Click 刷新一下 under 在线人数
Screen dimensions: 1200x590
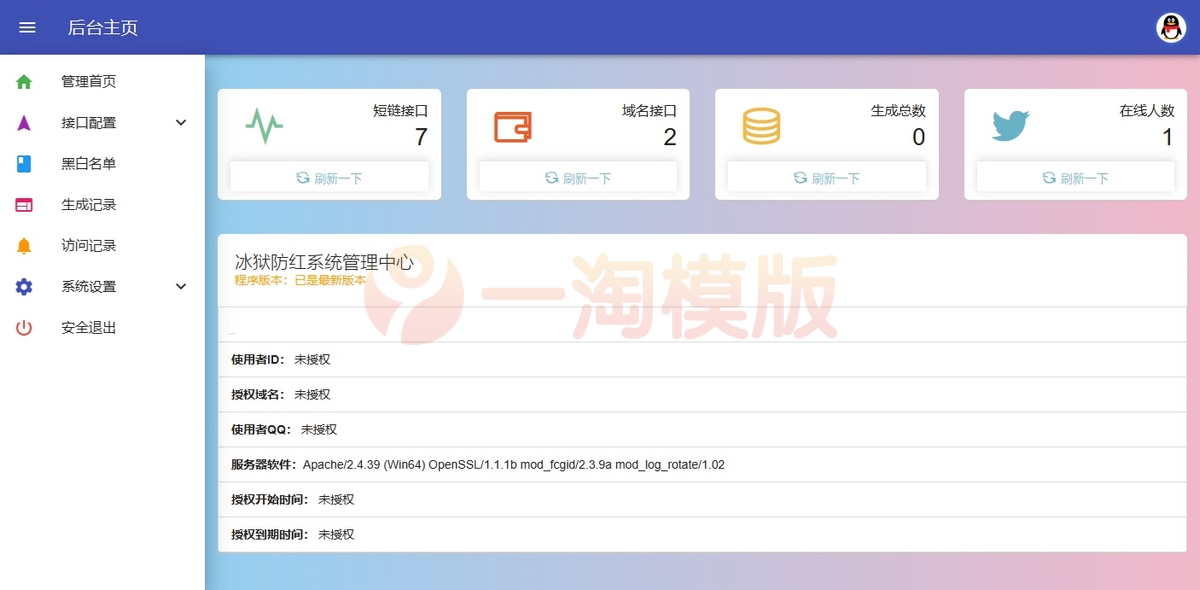1075,178
